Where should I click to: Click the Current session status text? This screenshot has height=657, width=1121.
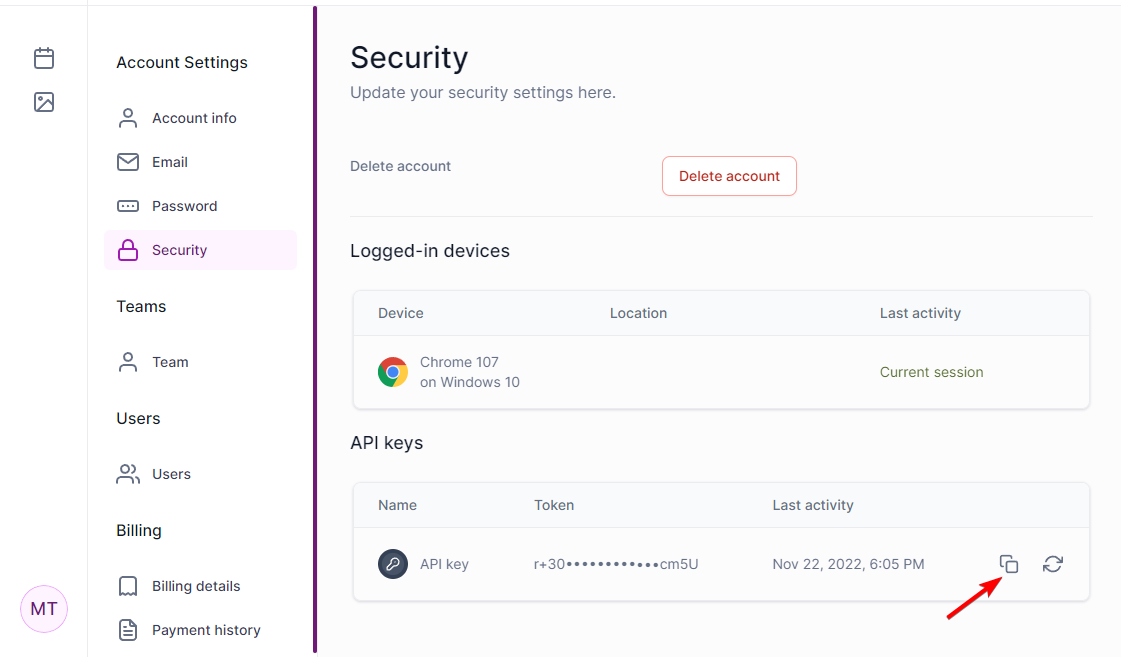click(x=931, y=372)
